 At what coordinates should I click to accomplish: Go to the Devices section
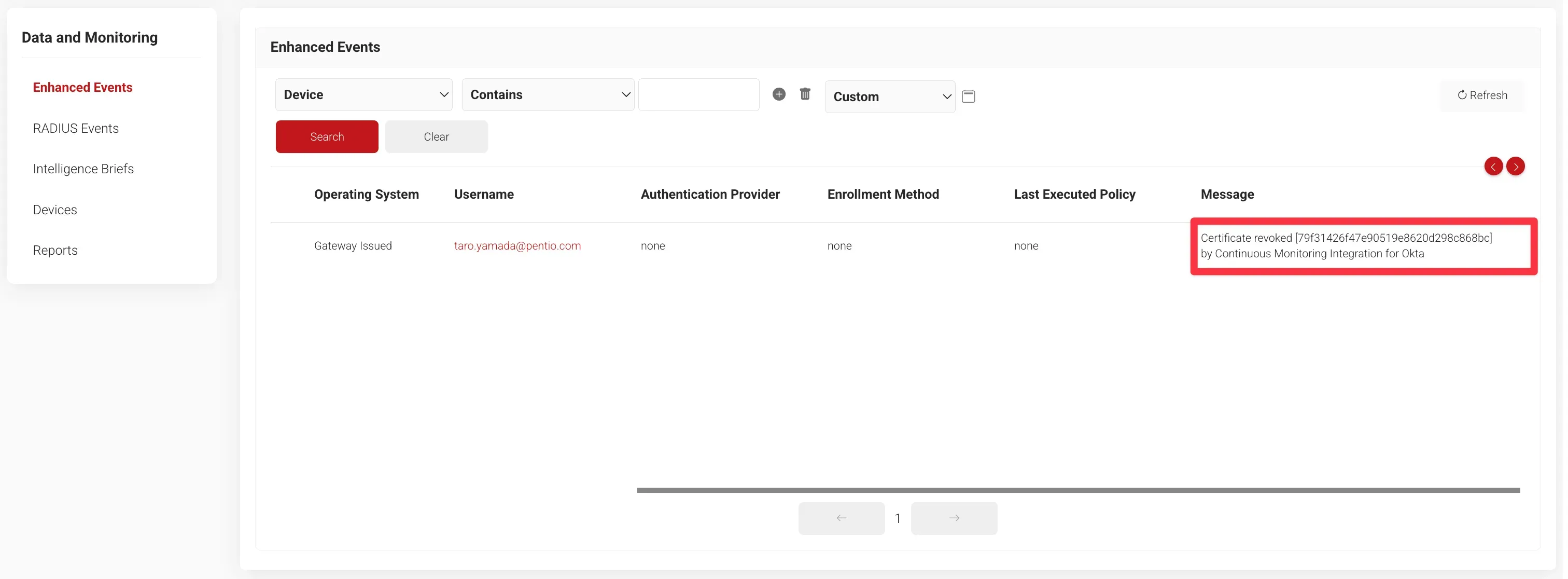coord(55,210)
